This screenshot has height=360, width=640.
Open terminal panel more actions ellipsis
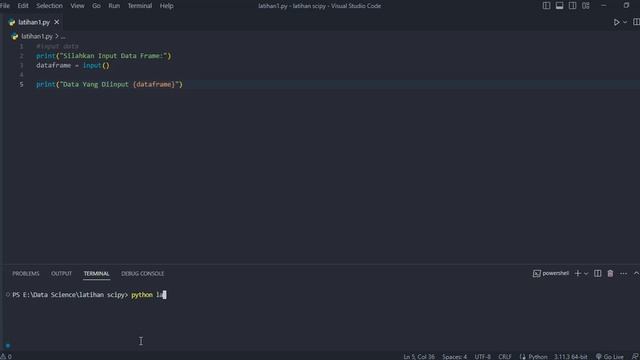click(623, 273)
